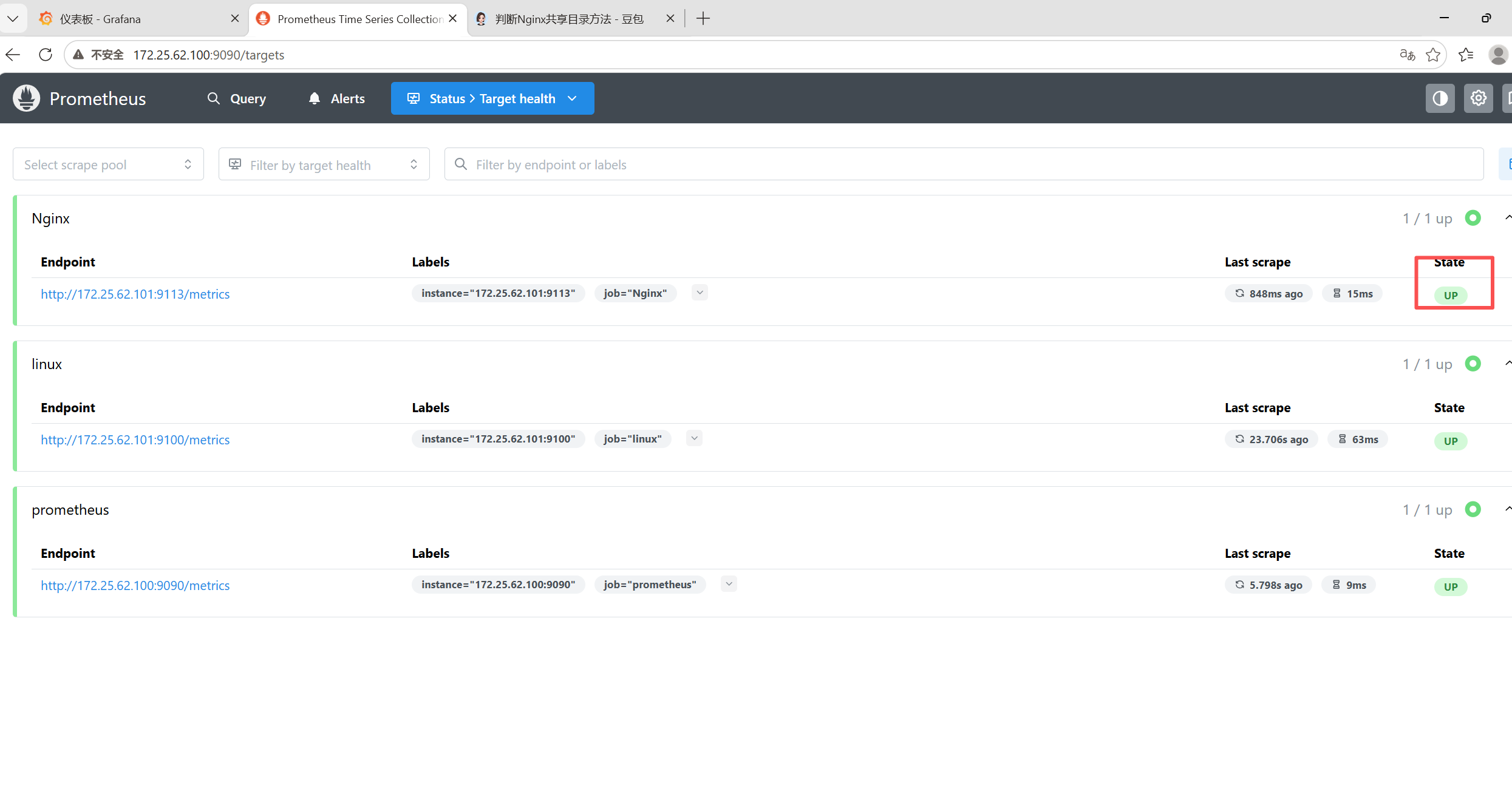
Task: Click the linux pool title
Action: click(x=47, y=364)
